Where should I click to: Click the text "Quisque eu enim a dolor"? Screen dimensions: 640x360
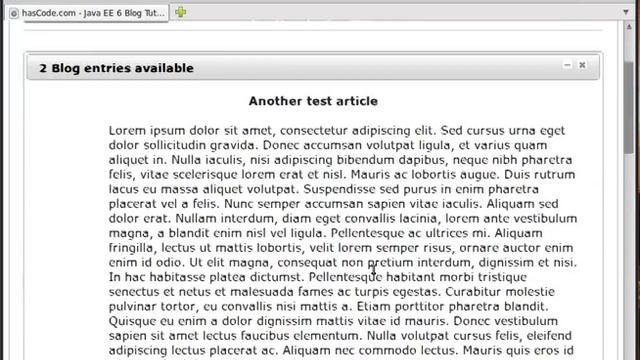181,321
